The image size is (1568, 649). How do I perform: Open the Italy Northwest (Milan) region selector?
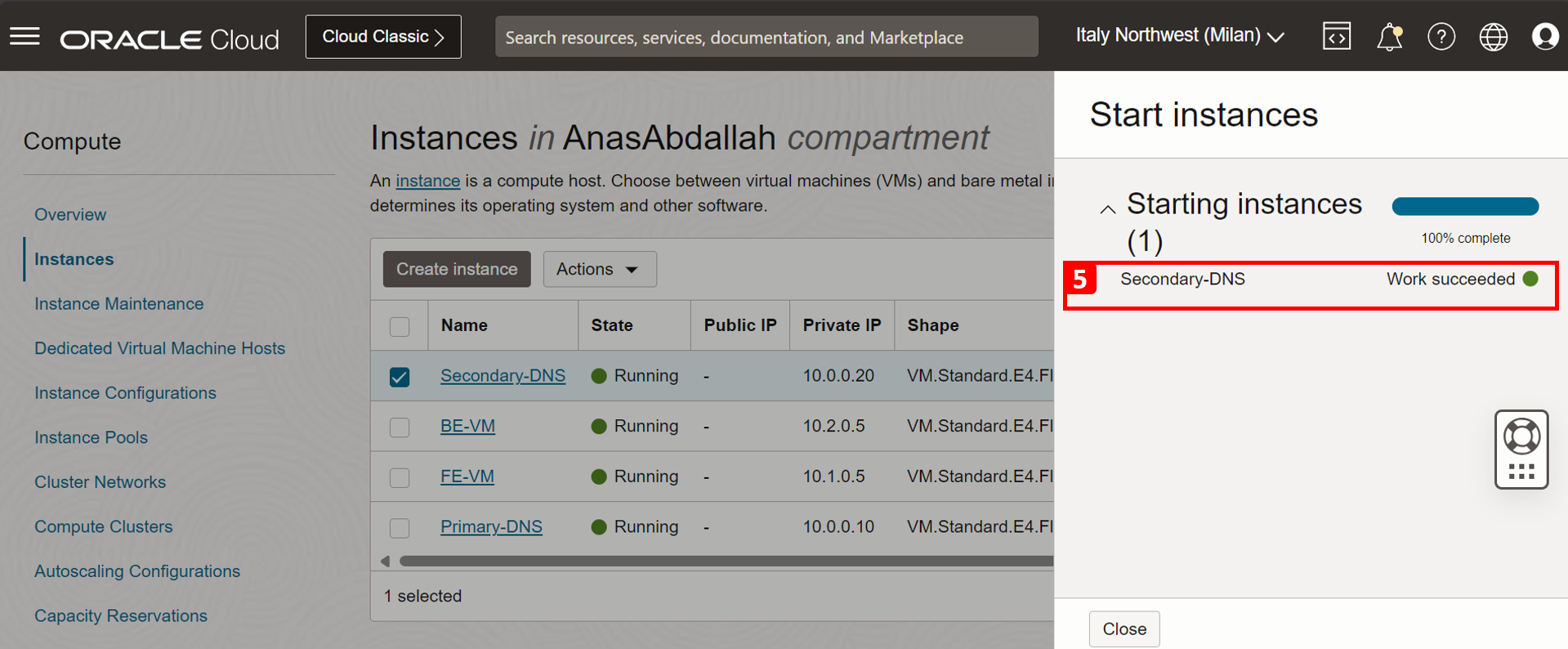point(1180,36)
